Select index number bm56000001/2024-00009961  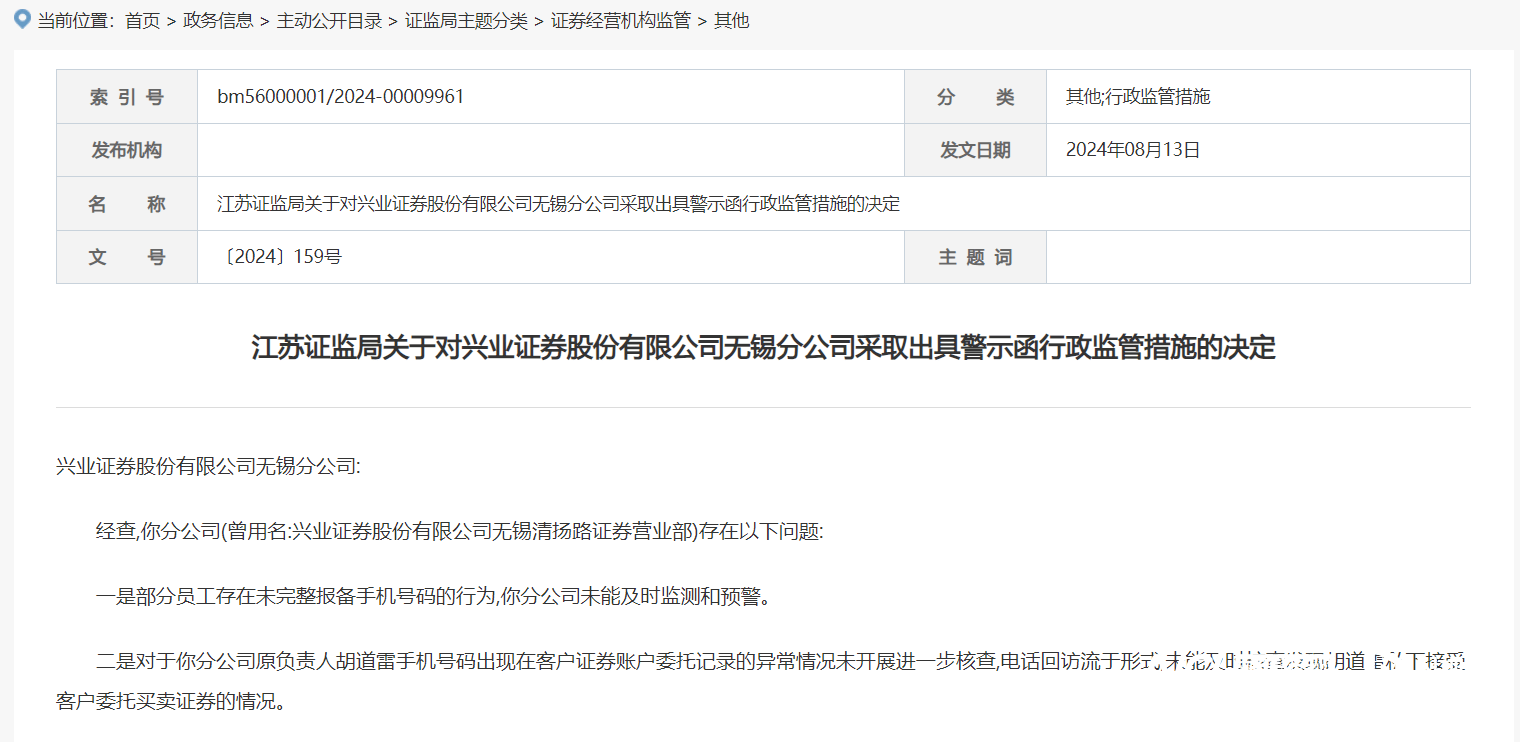tap(341, 97)
